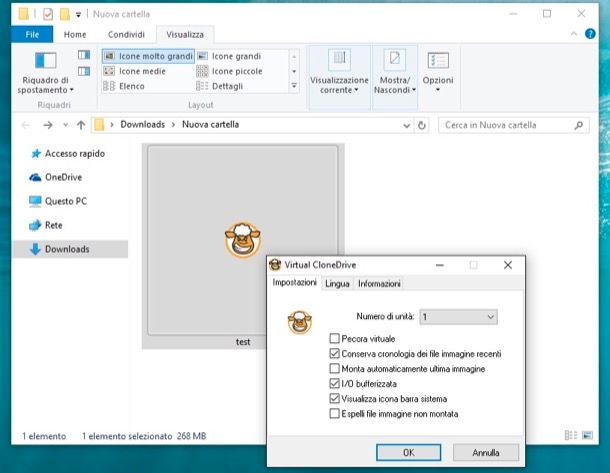610x473 pixels.
Task: Minimize the Virtual CloneDrive dialog
Action: click(x=440, y=265)
